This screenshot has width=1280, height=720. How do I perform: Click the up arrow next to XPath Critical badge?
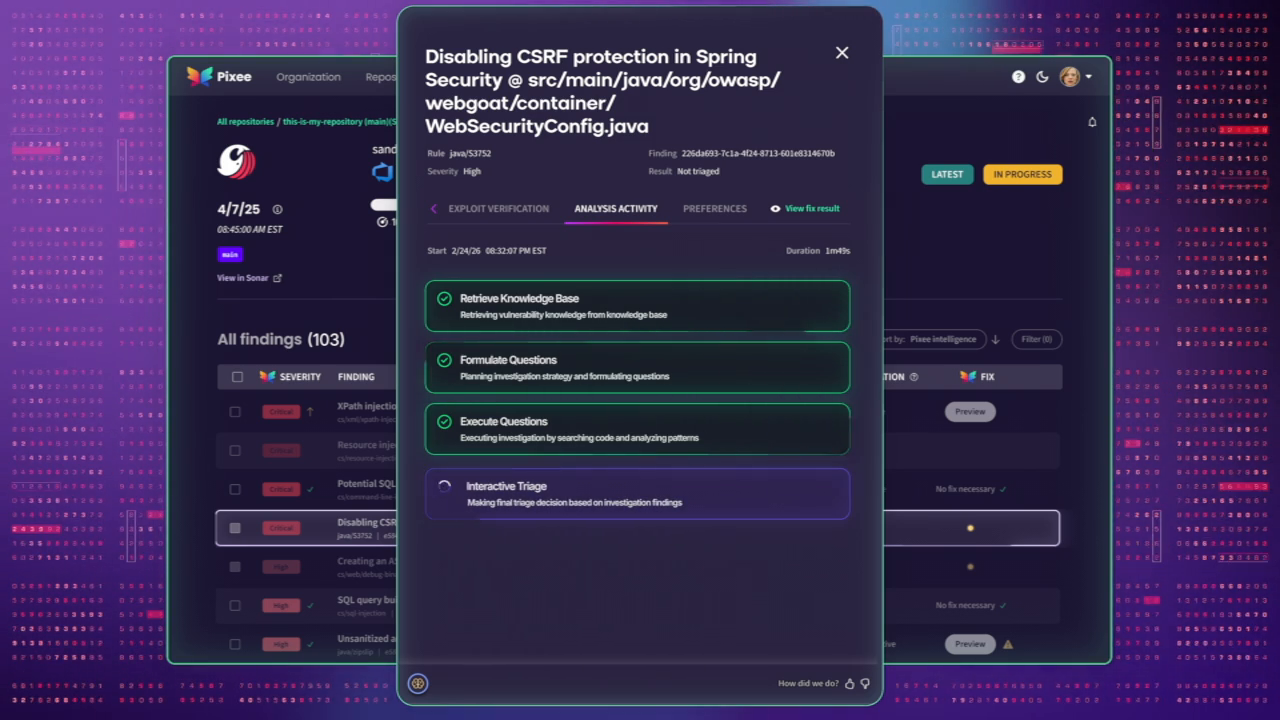click(310, 412)
